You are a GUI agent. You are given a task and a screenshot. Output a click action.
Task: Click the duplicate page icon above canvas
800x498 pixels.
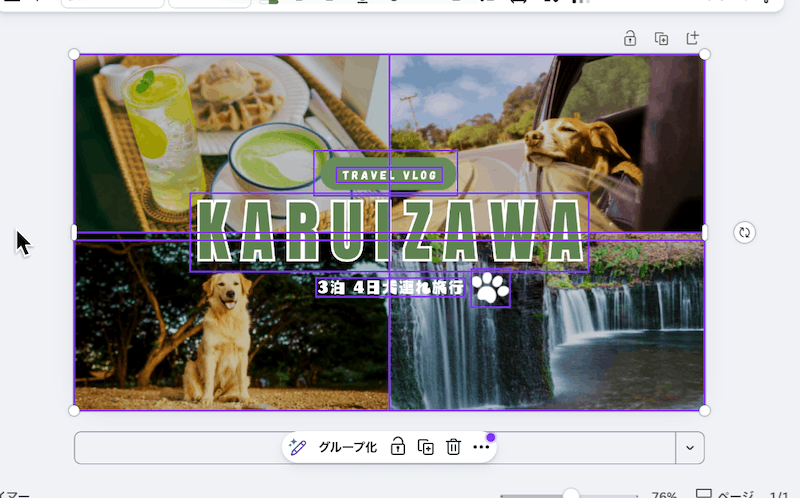point(661,38)
